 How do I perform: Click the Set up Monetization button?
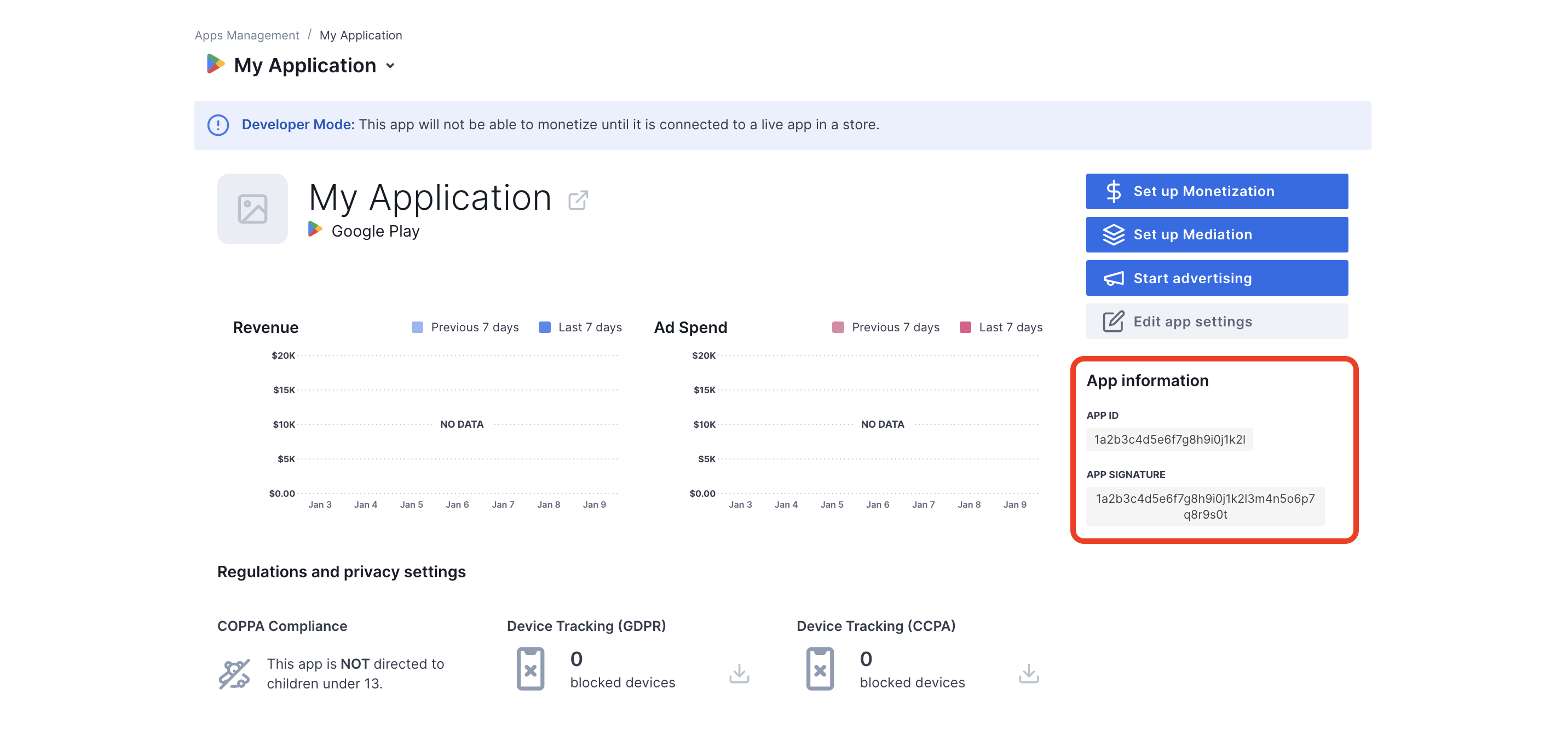[x=1217, y=191]
